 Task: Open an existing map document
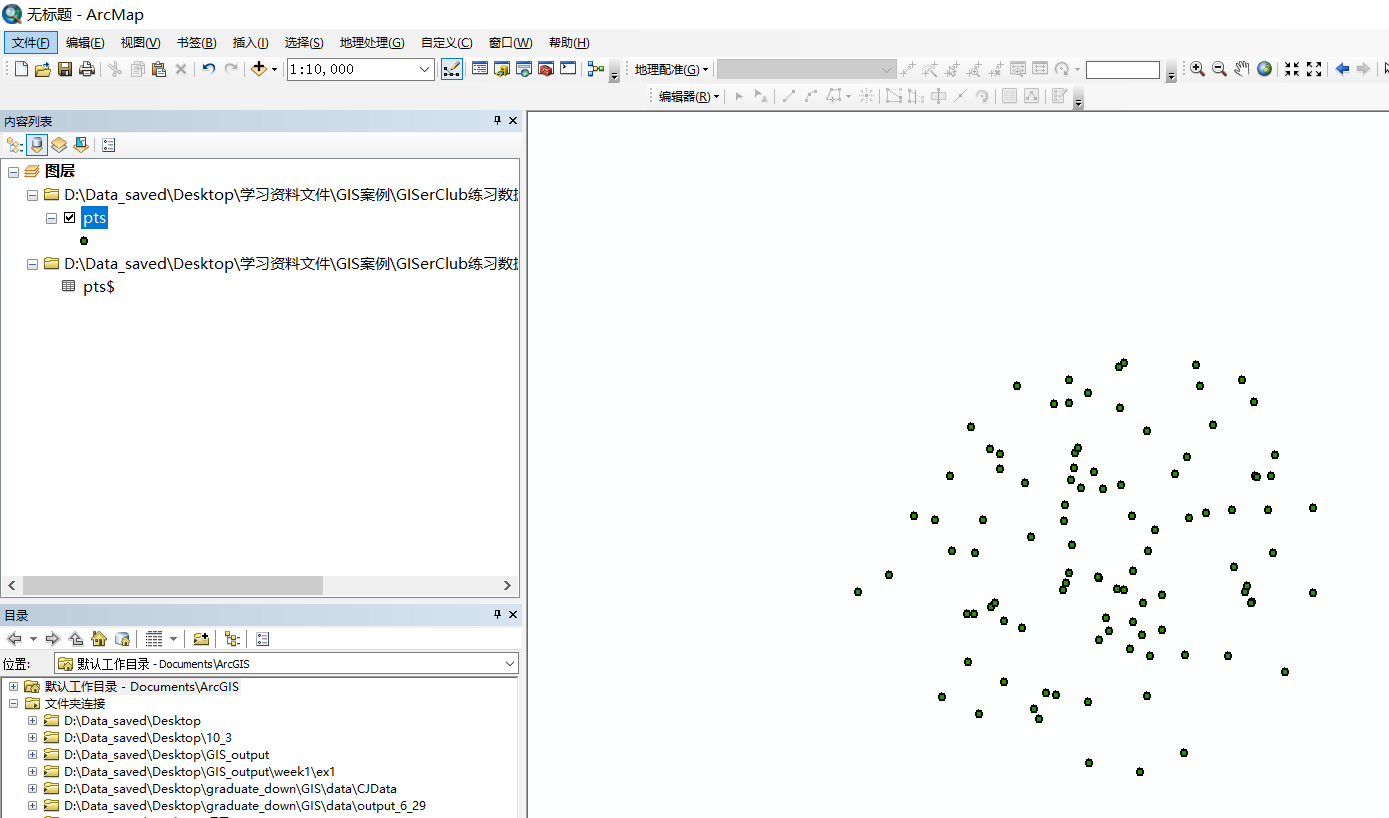(43, 69)
